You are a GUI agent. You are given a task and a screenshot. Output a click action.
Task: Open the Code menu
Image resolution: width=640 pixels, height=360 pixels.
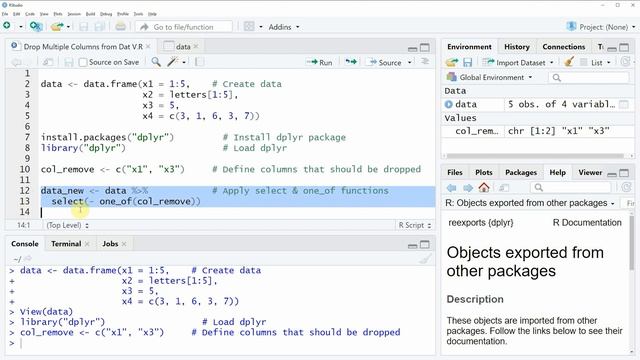30,14
